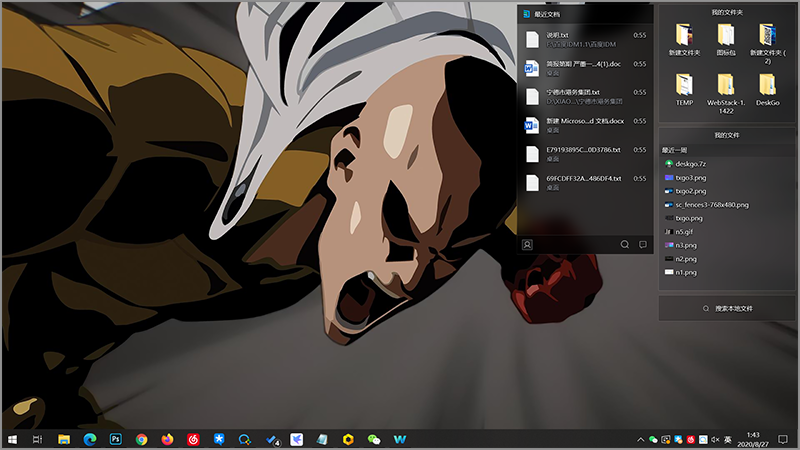The width and height of the screenshot is (800, 450).
Task: Open deskgo.7z in the file list
Action: coord(692,163)
